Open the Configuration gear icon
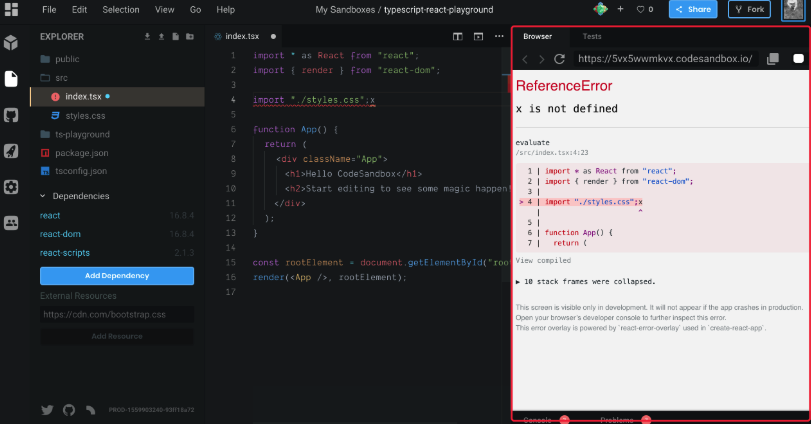Image resolution: width=811 pixels, height=424 pixels. click(x=11, y=187)
